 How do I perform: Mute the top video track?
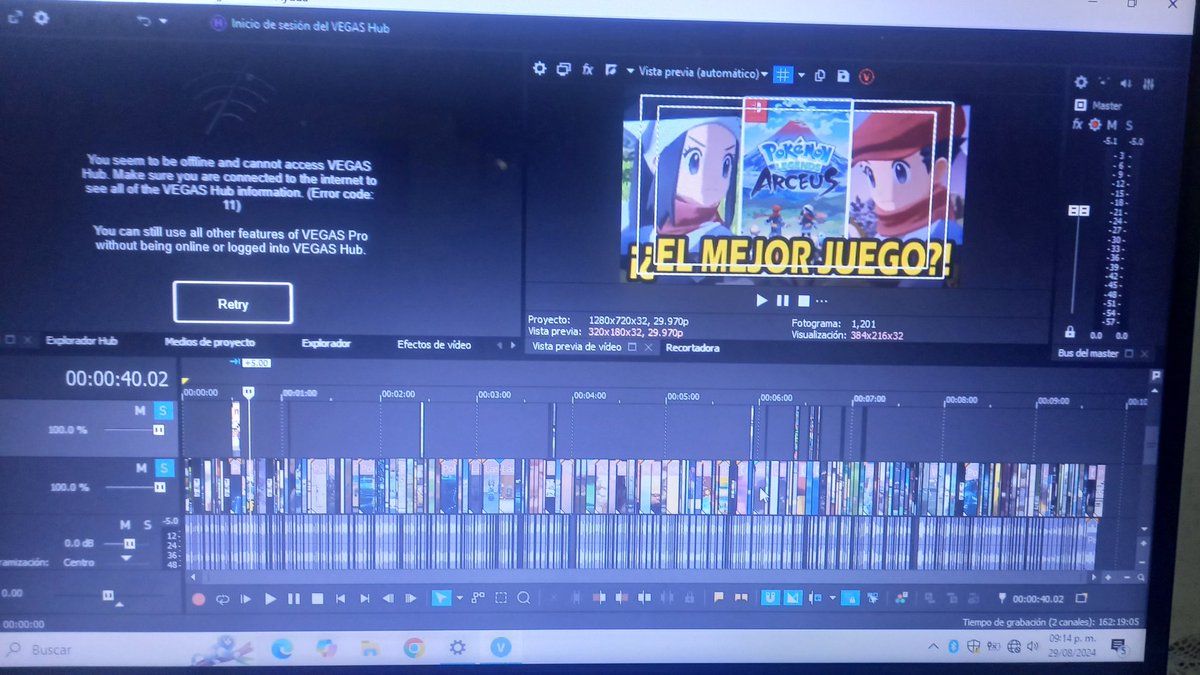coord(141,410)
